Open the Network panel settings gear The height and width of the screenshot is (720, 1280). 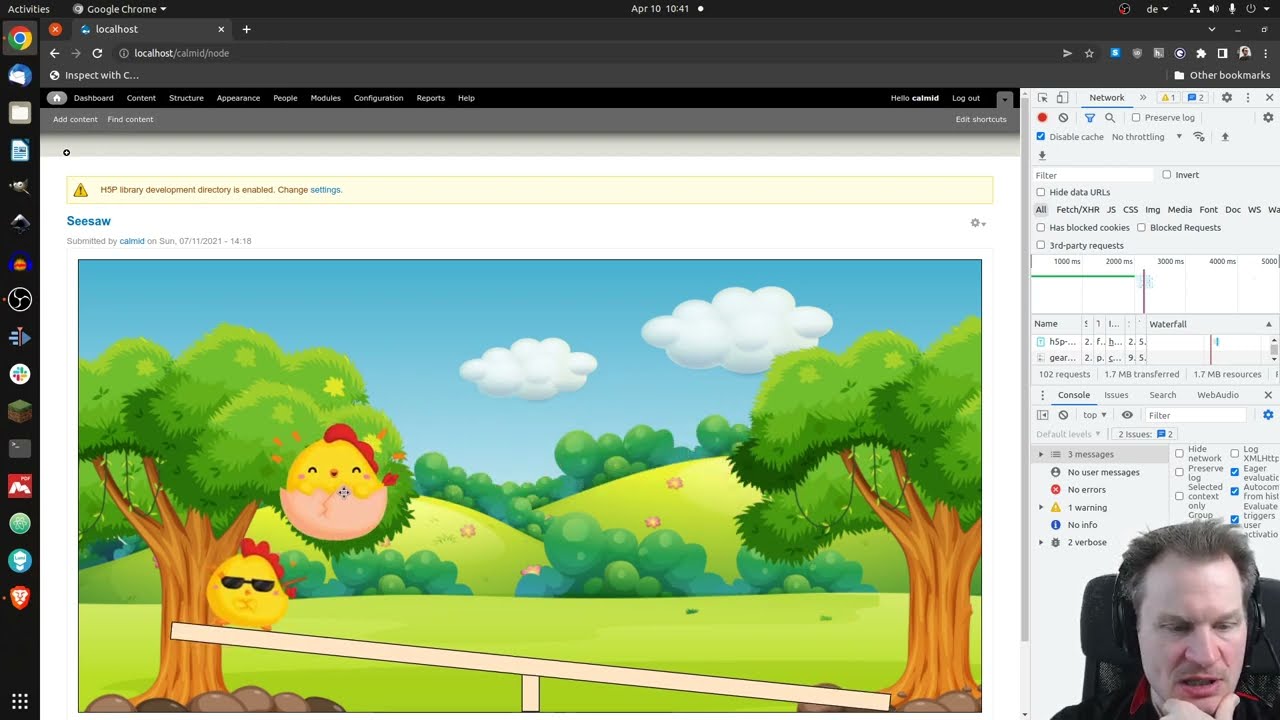1268,118
